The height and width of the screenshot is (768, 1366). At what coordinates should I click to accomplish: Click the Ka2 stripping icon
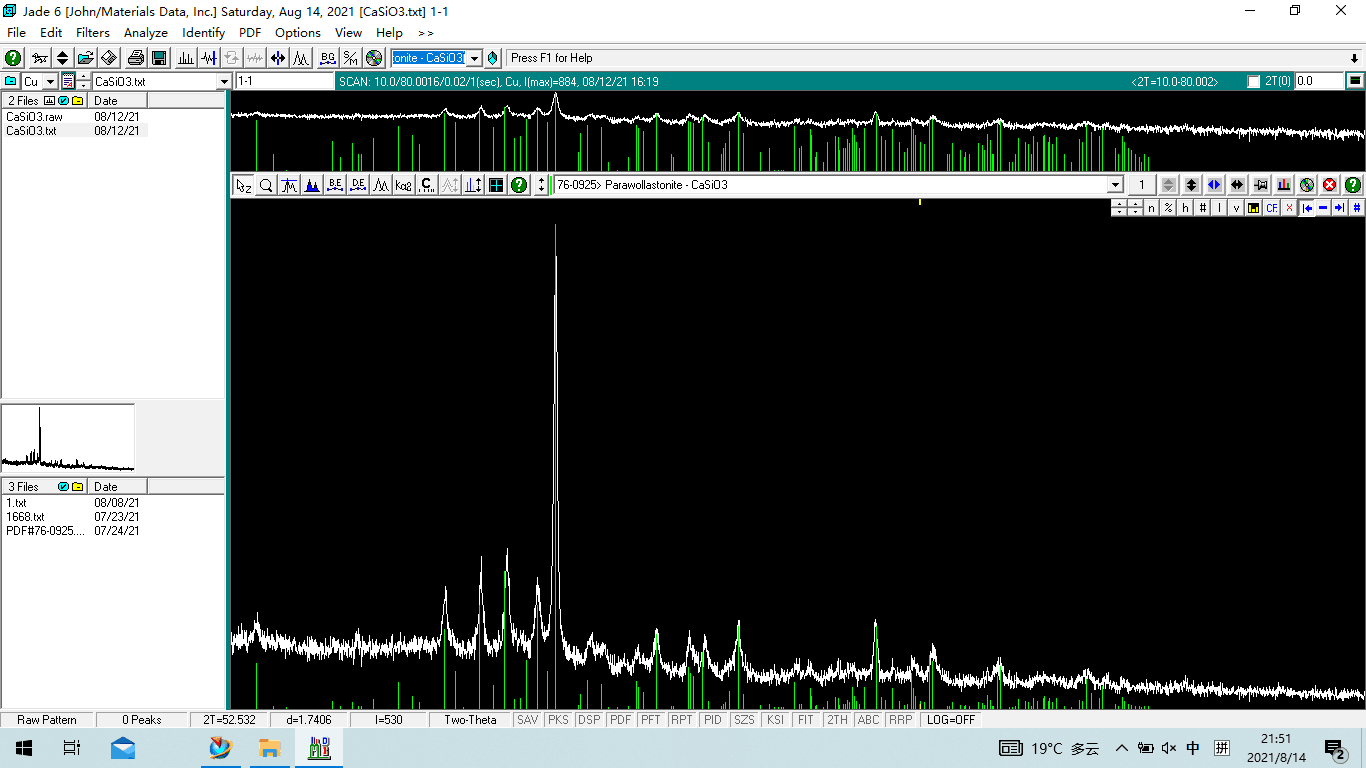(x=404, y=185)
